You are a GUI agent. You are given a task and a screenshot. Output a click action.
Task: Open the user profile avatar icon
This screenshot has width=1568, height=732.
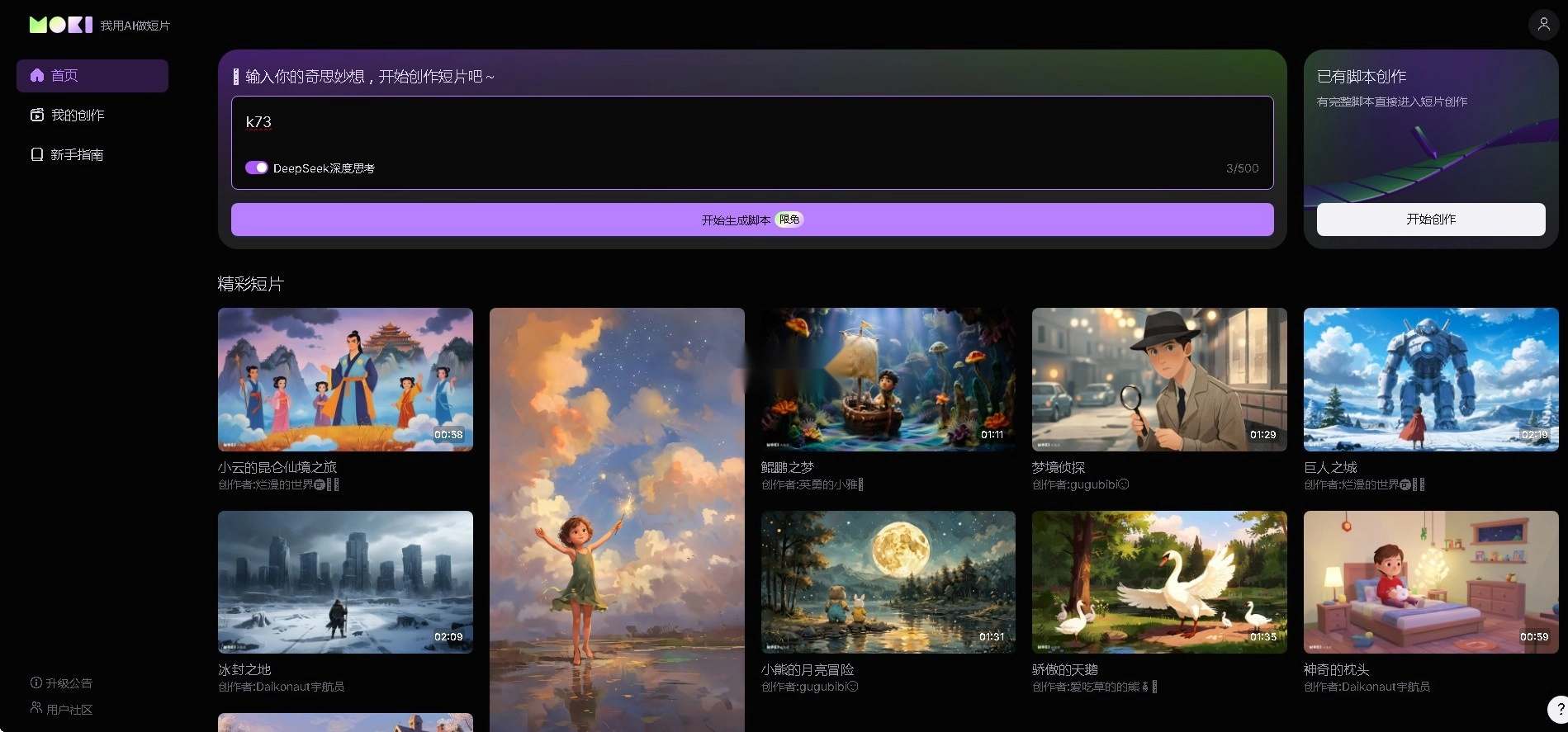point(1543,25)
